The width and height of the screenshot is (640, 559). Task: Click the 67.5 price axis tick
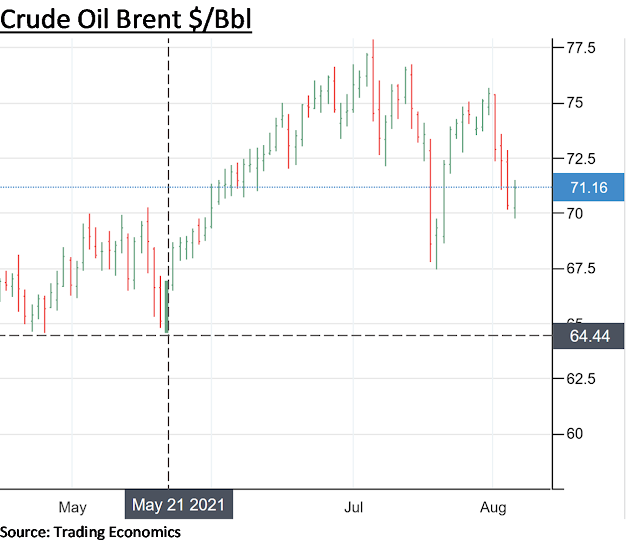click(581, 268)
